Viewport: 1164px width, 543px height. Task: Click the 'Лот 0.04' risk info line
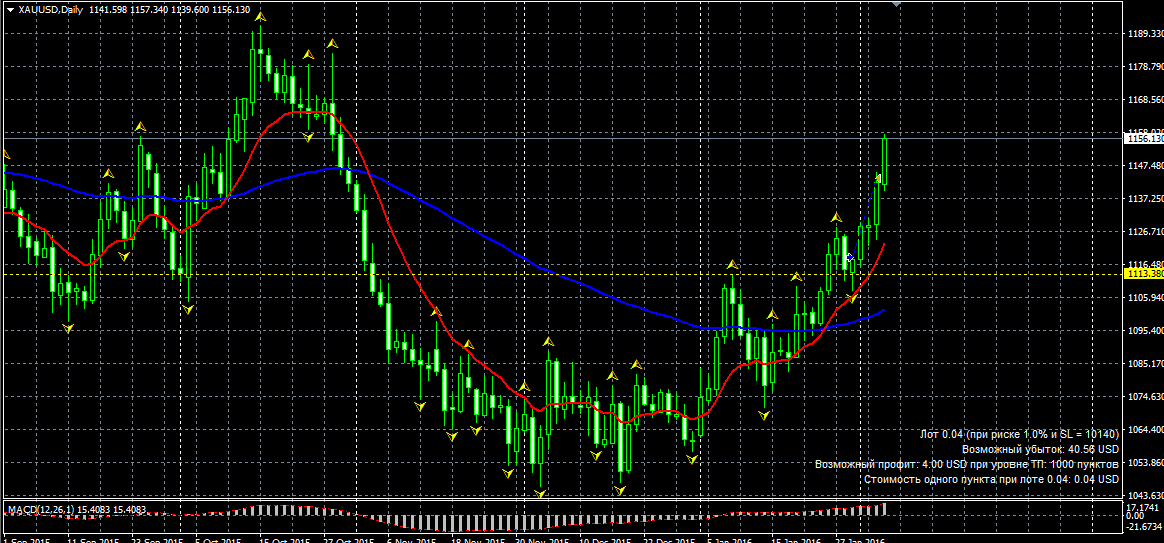point(1018,435)
